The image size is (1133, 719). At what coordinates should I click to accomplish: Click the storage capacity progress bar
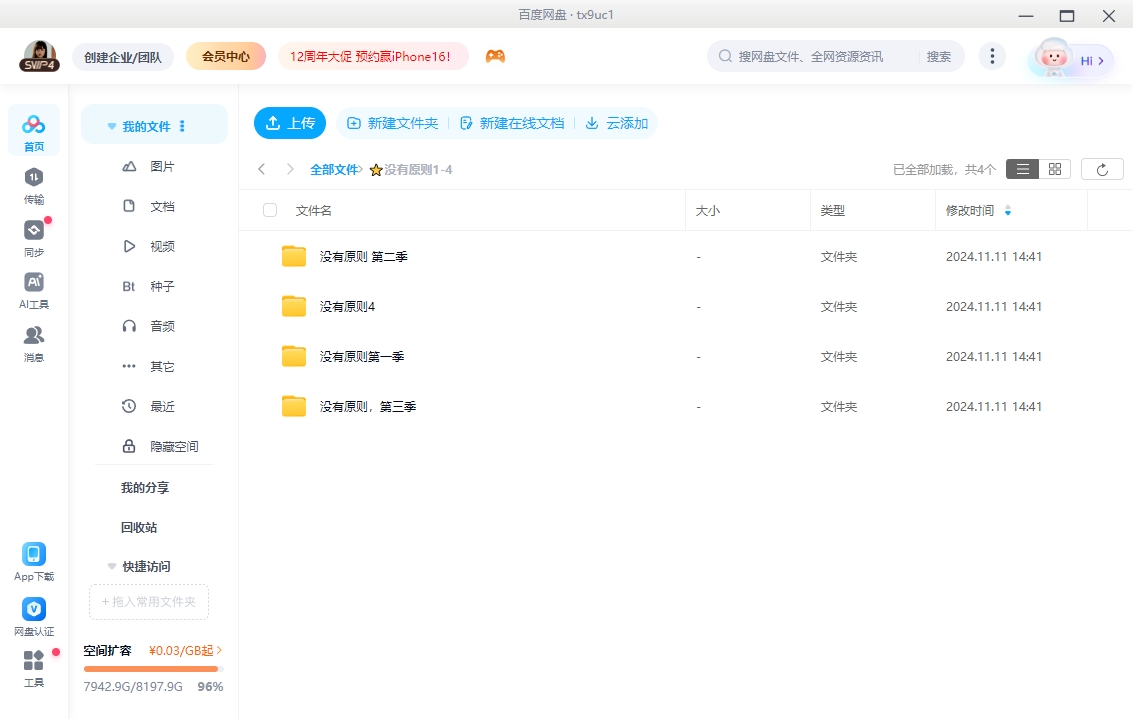click(152, 668)
